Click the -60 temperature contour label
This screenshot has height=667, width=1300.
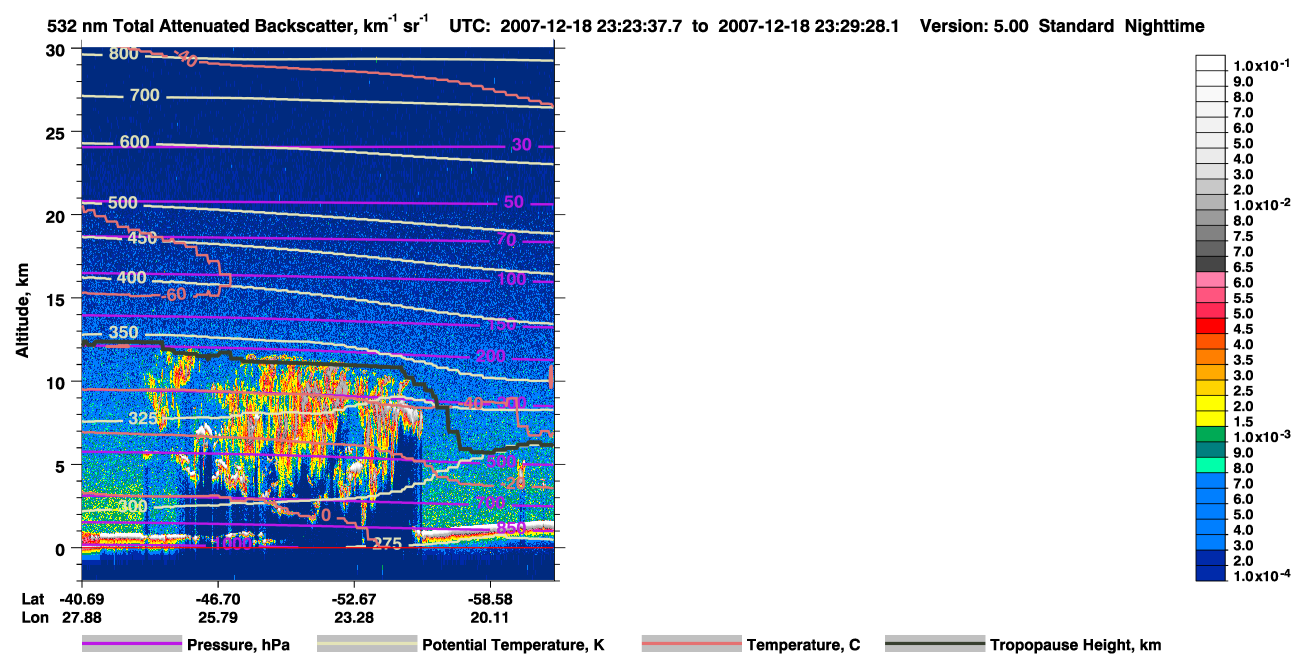tap(175, 295)
